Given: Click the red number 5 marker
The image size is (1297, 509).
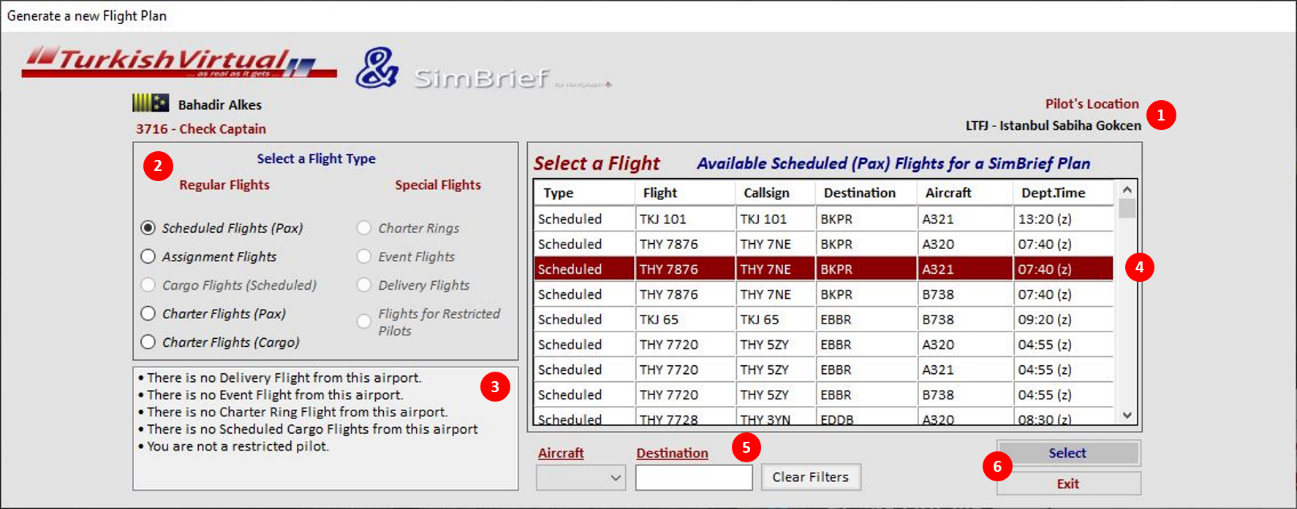Looking at the screenshot, I should [746, 446].
